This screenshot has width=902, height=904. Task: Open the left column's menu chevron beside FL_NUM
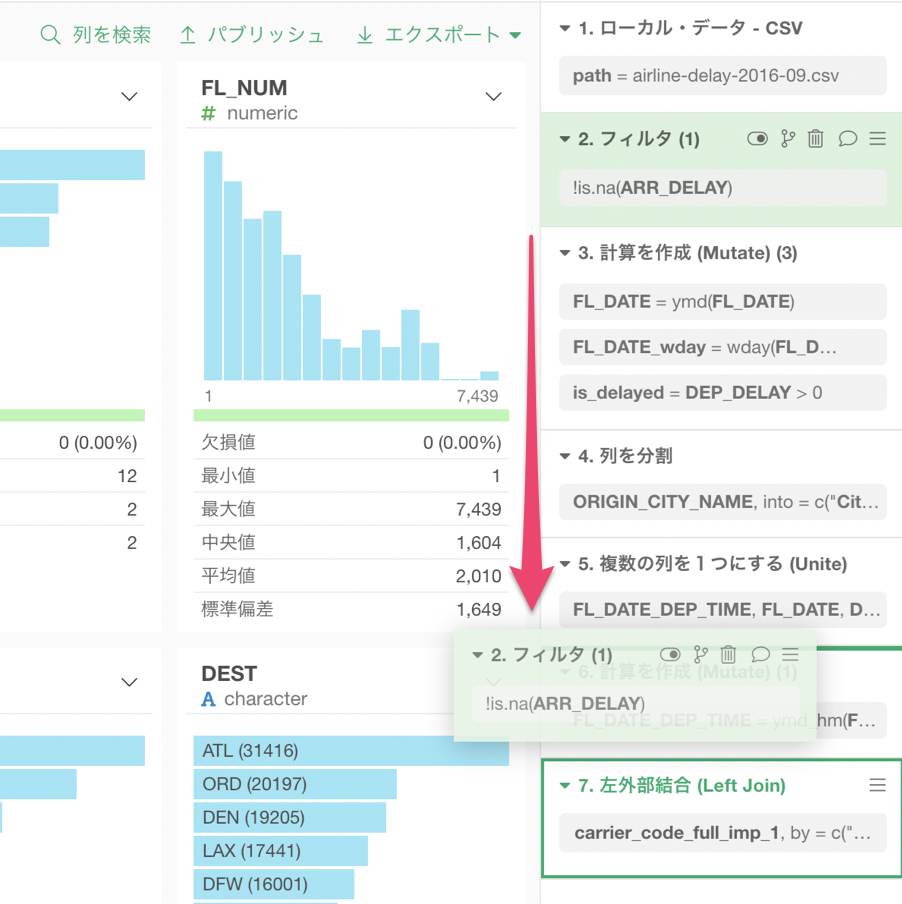click(x=129, y=96)
